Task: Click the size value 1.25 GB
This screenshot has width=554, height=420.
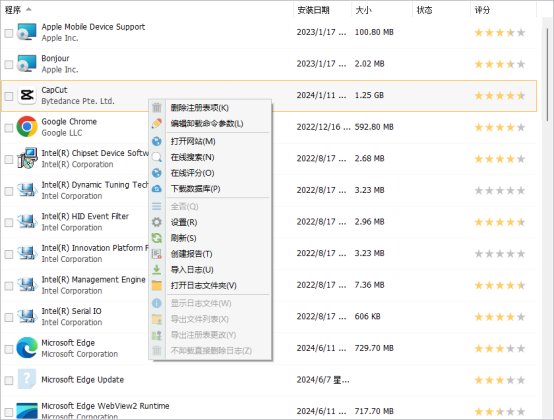Action: click(369, 95)
